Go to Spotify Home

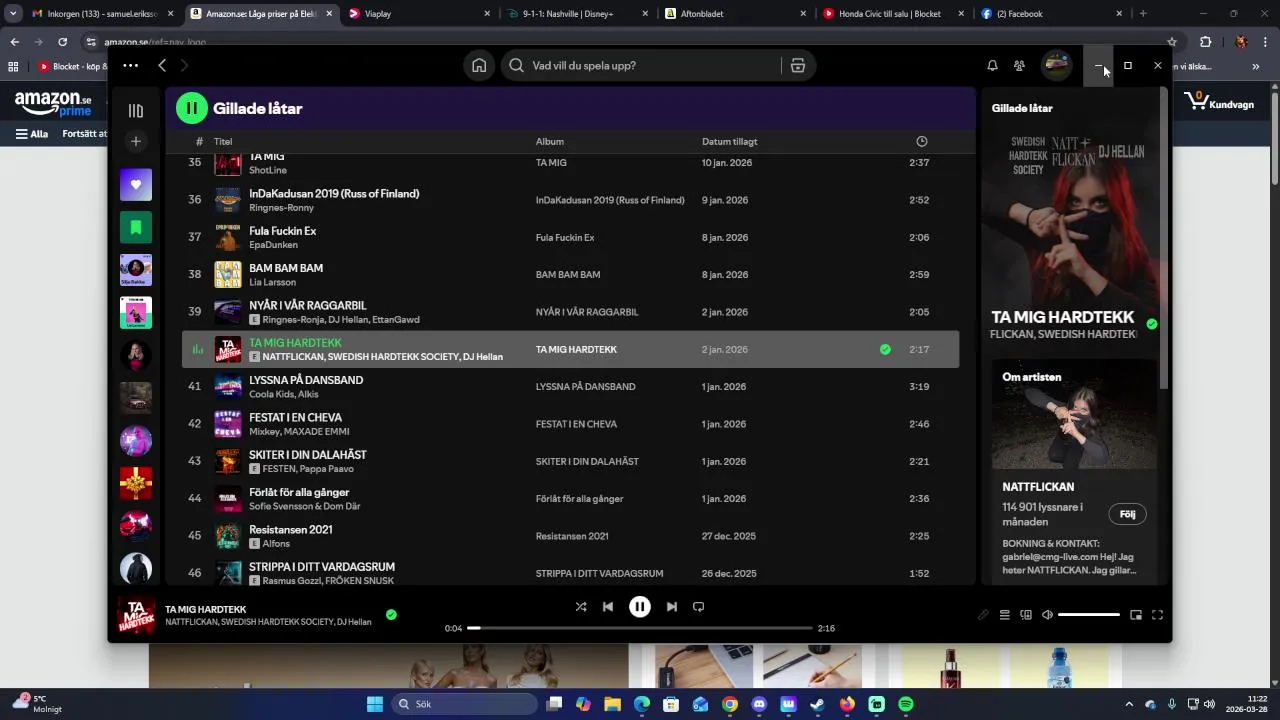479,65
